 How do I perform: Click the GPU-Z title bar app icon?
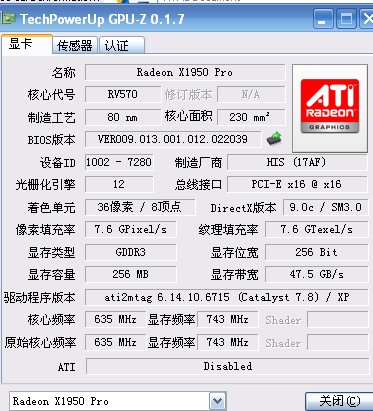tap(8, 19)
